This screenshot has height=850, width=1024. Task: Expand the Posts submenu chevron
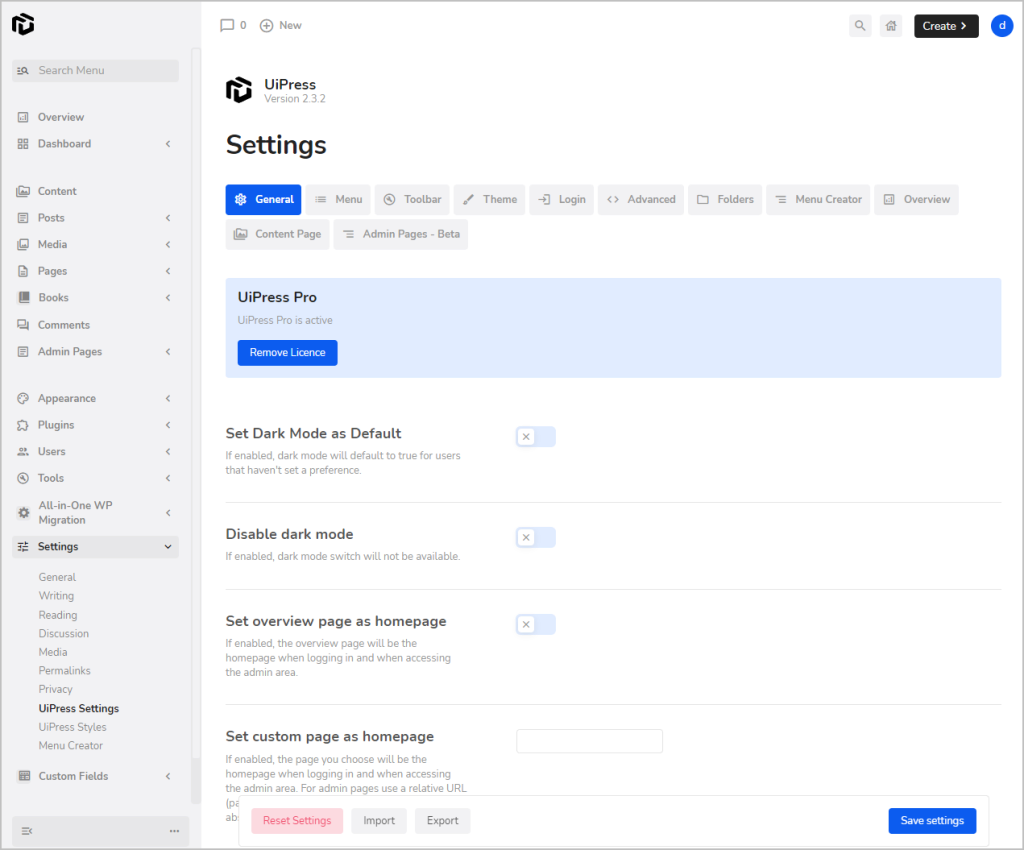pos(168,218)
